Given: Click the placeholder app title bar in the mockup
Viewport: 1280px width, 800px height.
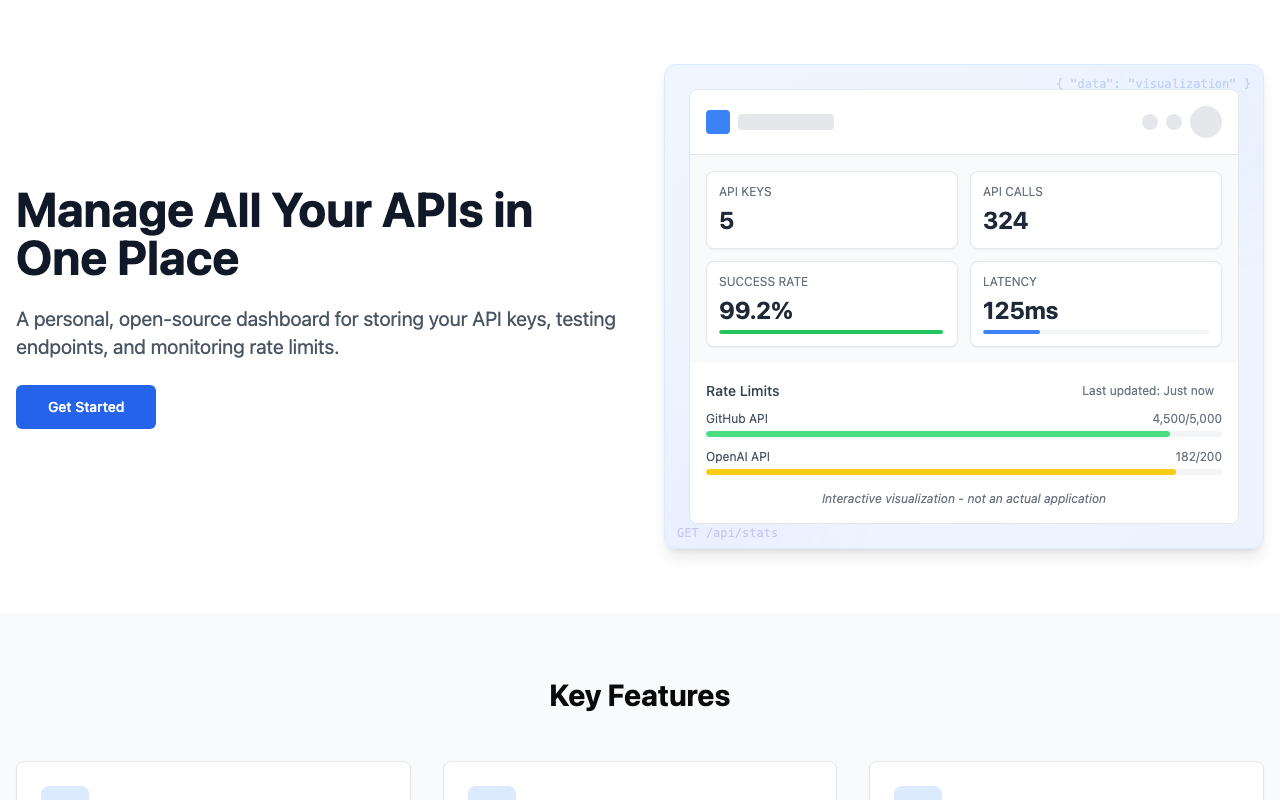Looking at the screenshot, I should click(x=785, y=121).
